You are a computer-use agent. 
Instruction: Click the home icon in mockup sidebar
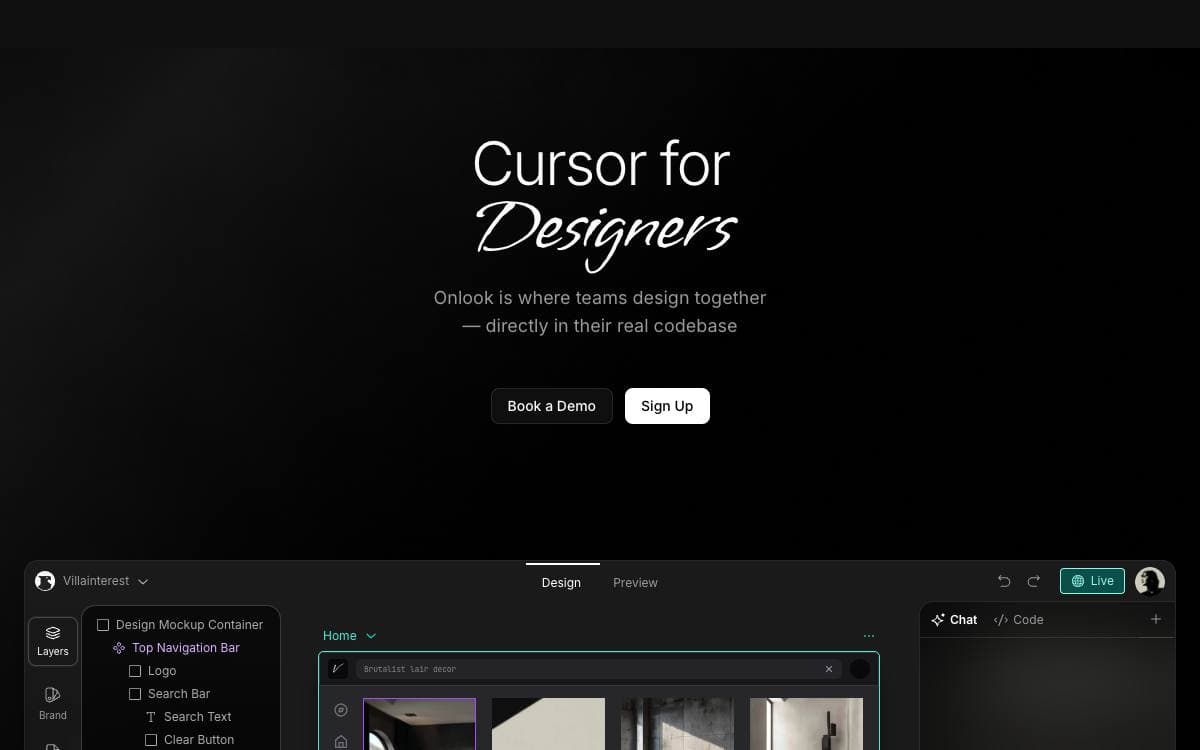tap(341, 742)
